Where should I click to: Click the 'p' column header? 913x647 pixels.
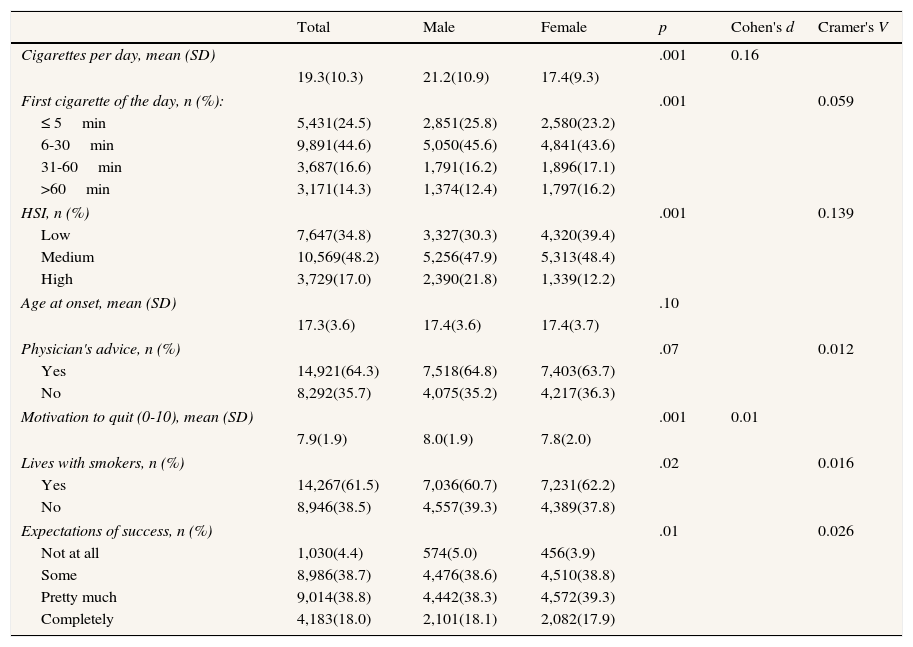[662, 27]
